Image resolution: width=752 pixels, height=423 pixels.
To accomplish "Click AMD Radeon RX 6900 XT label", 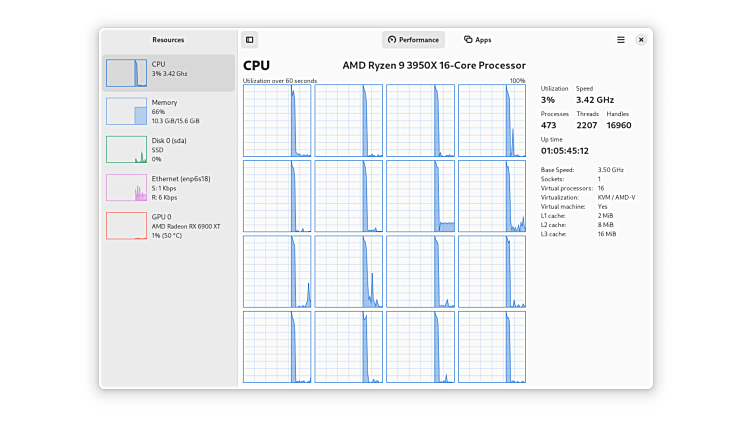I will 186,226.
